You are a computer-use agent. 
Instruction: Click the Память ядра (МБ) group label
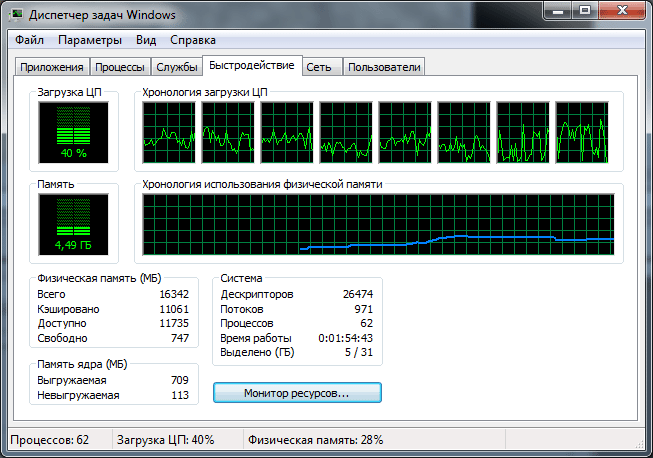coord(82,364)
